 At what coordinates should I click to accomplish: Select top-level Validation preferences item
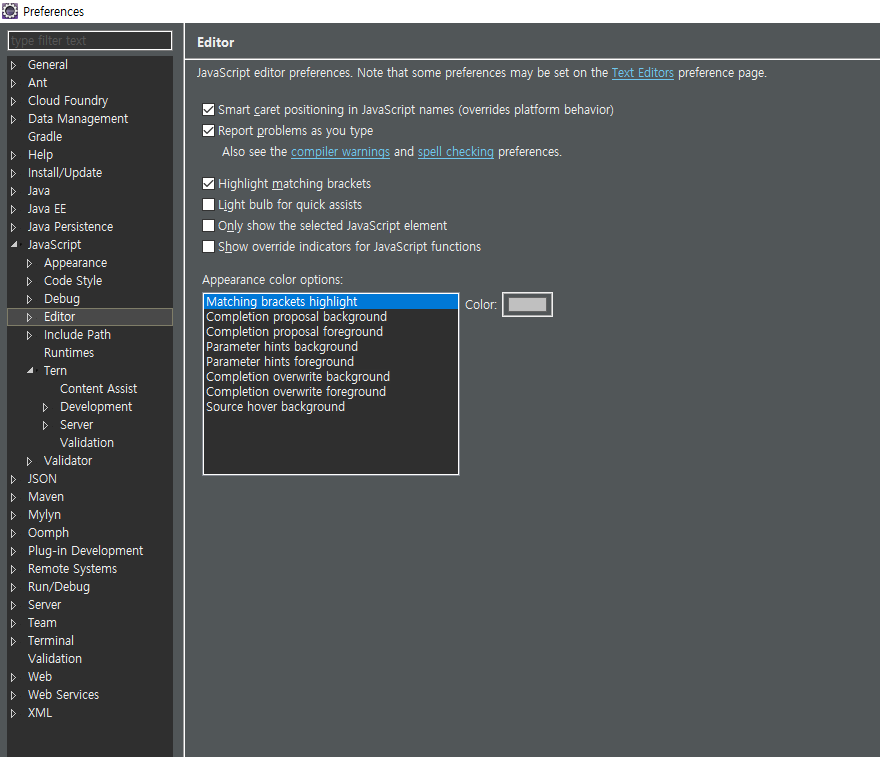pos(55,658)
